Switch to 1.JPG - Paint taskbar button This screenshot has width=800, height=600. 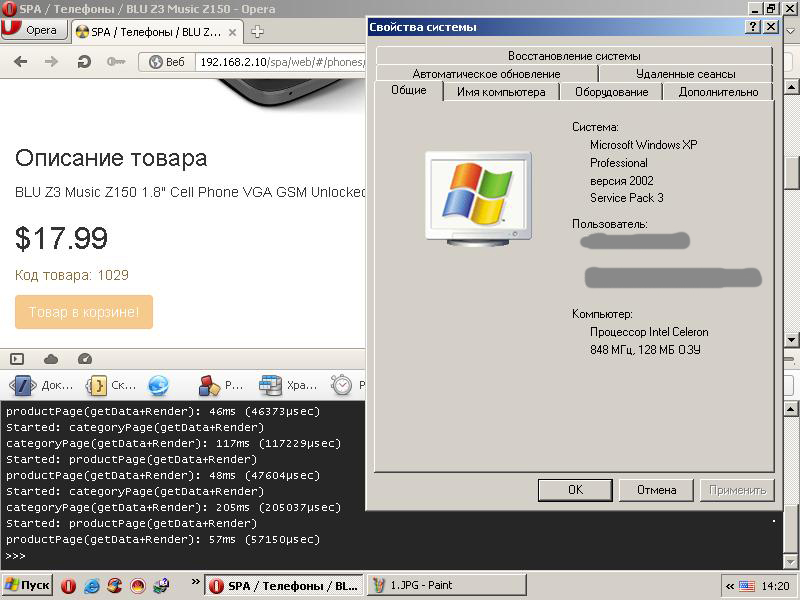pos(446,585)
